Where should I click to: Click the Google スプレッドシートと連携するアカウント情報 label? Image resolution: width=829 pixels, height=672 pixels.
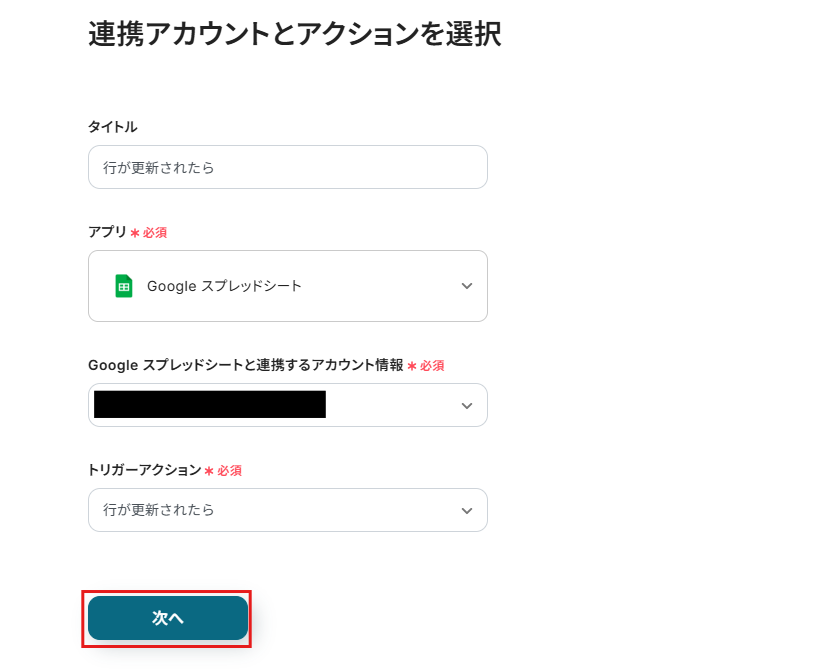point(245,366)
